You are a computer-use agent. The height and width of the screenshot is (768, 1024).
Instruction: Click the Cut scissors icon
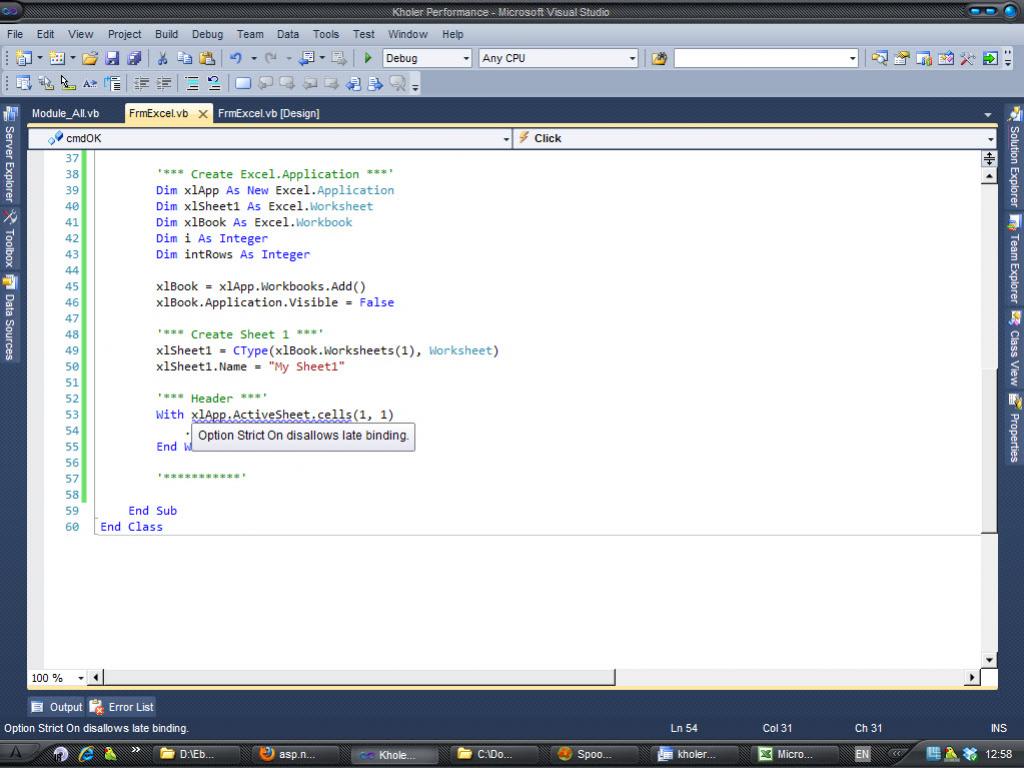click(x=163, y=58)
